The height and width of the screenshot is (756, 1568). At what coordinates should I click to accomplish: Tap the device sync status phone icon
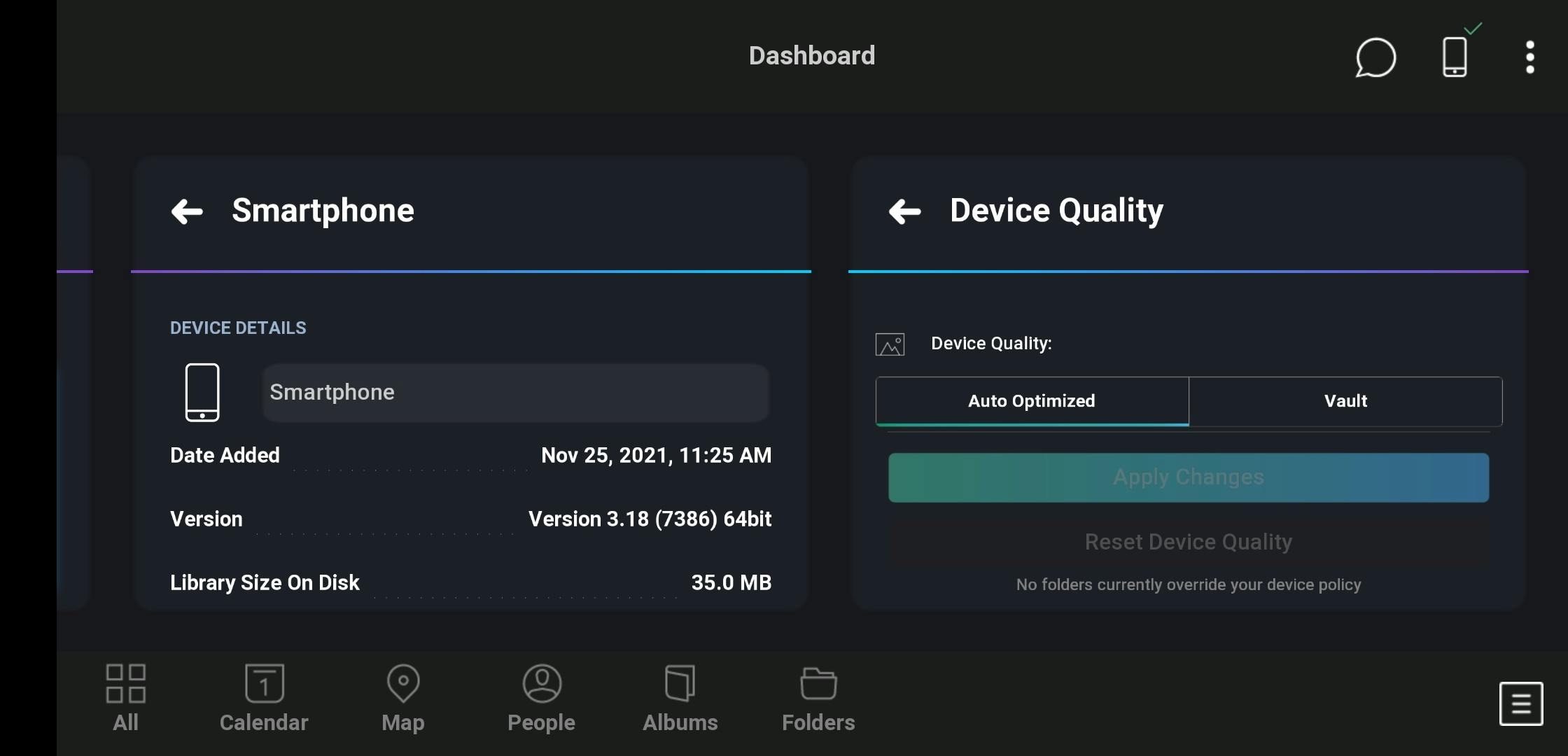point(1455,57)
